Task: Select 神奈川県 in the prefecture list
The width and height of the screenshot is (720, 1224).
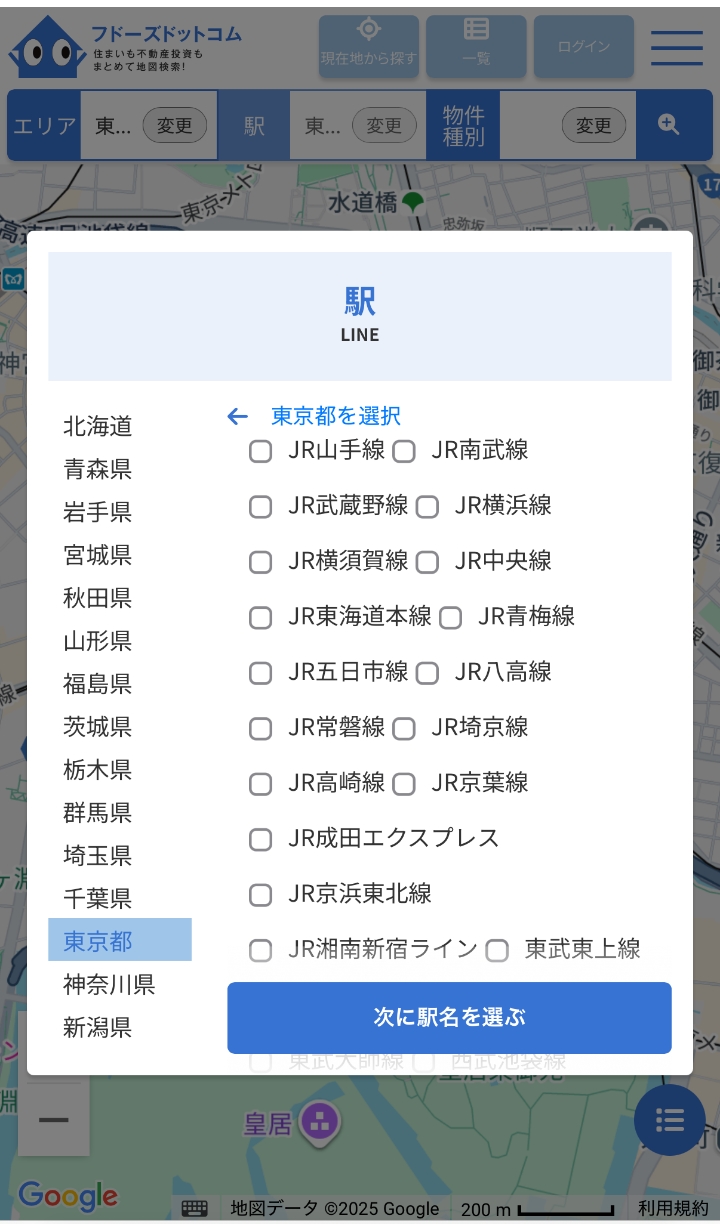Action: pyautogui.click(x=109, y=985)
